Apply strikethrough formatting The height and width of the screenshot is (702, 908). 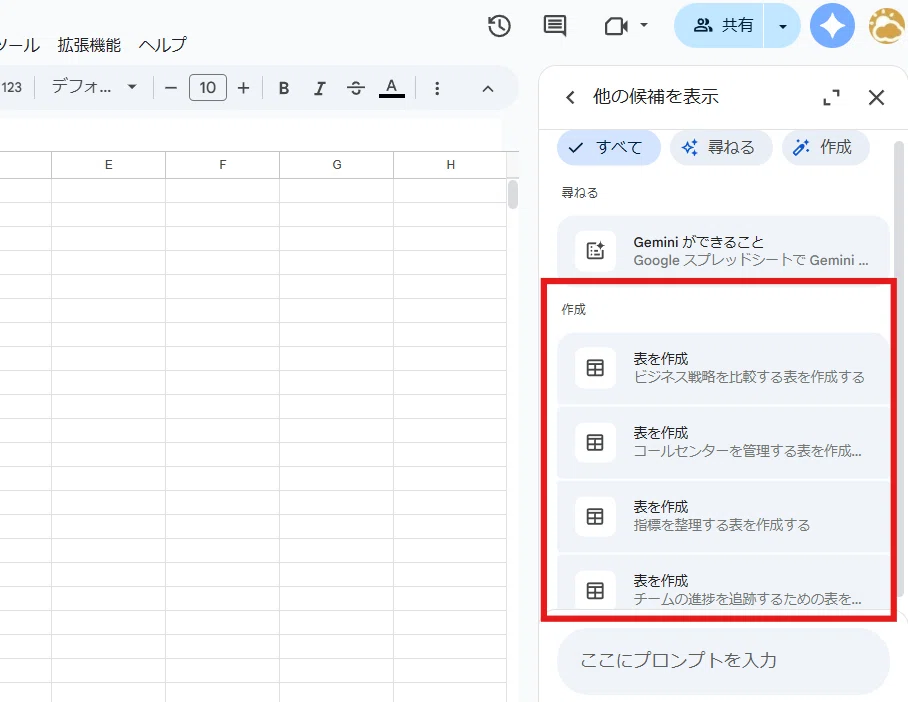pos(356,88)
